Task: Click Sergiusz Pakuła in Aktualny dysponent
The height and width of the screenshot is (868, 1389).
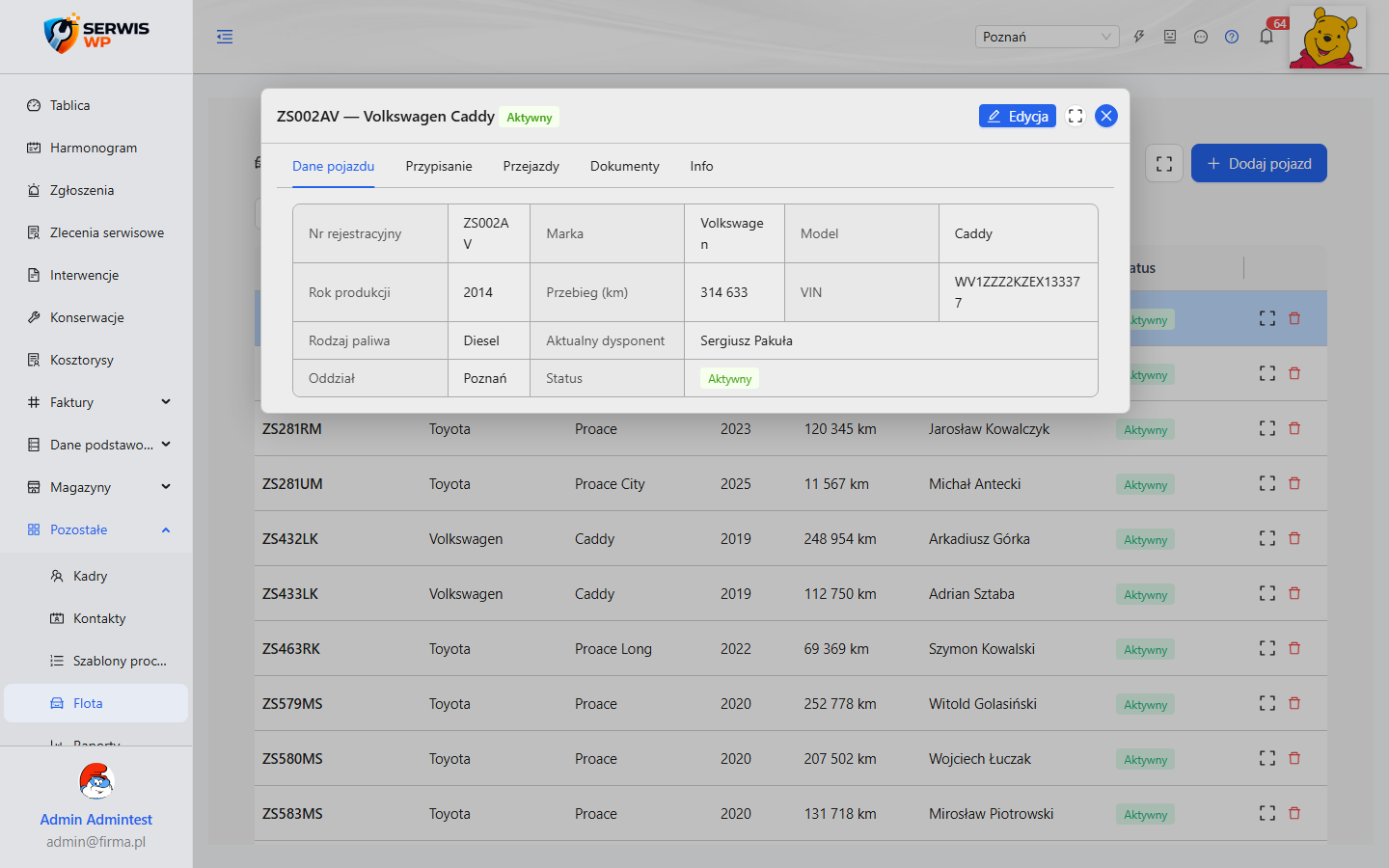Action: (747, 340)
